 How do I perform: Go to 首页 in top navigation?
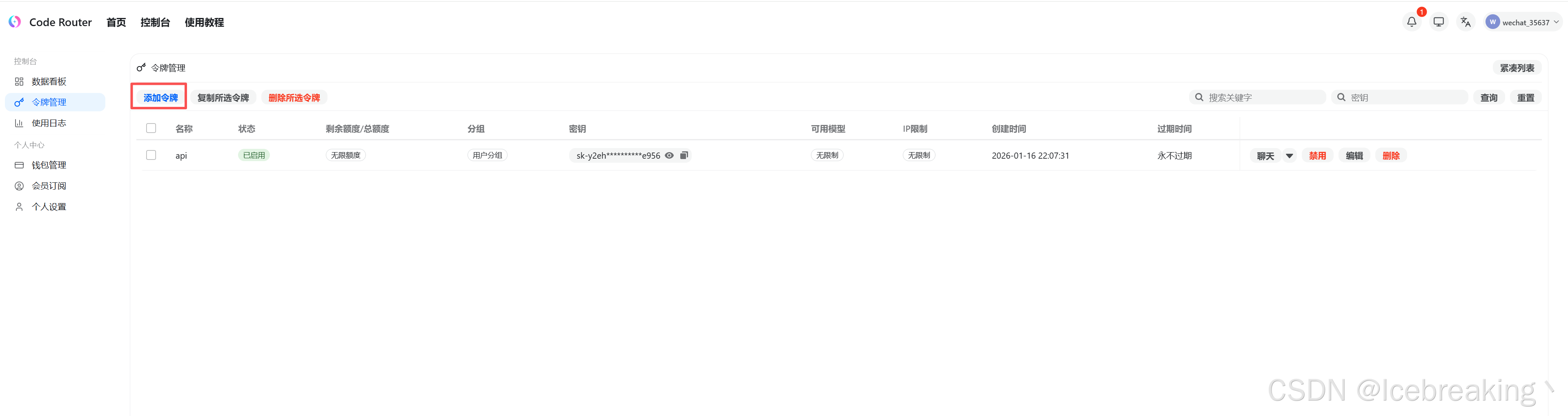[116, 22]
